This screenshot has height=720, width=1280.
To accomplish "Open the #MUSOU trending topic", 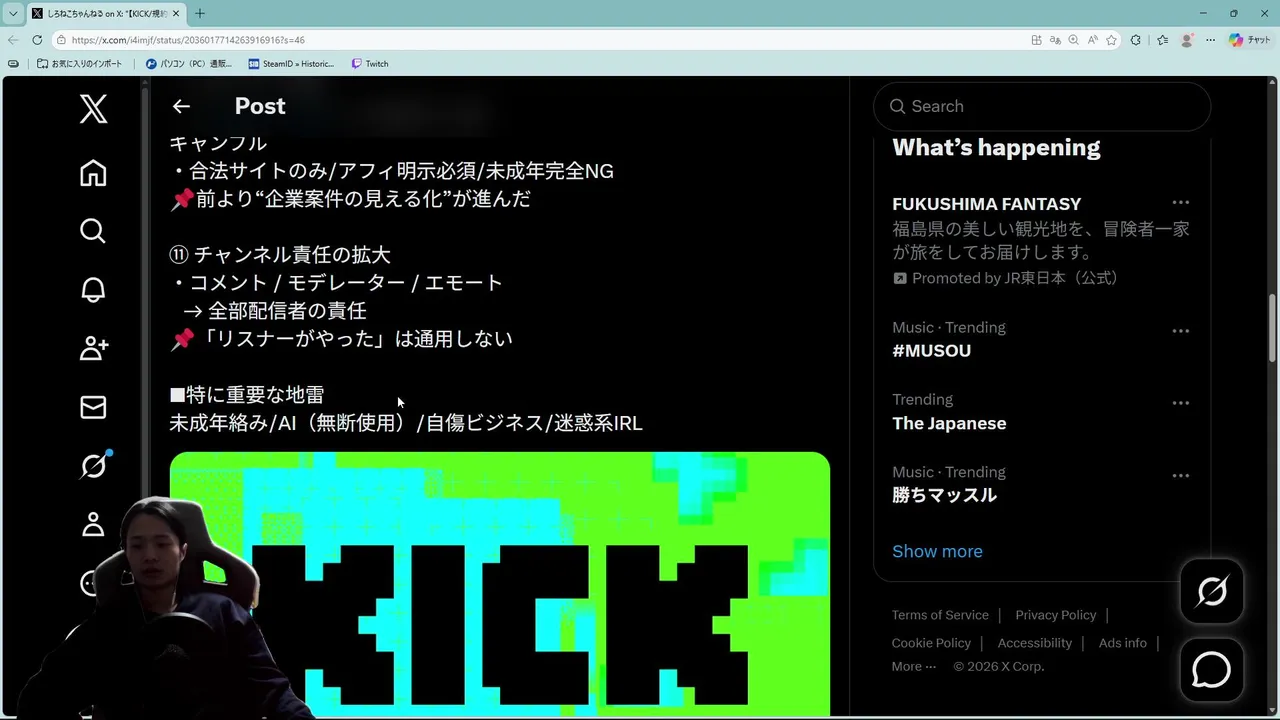I will 1041,339.
